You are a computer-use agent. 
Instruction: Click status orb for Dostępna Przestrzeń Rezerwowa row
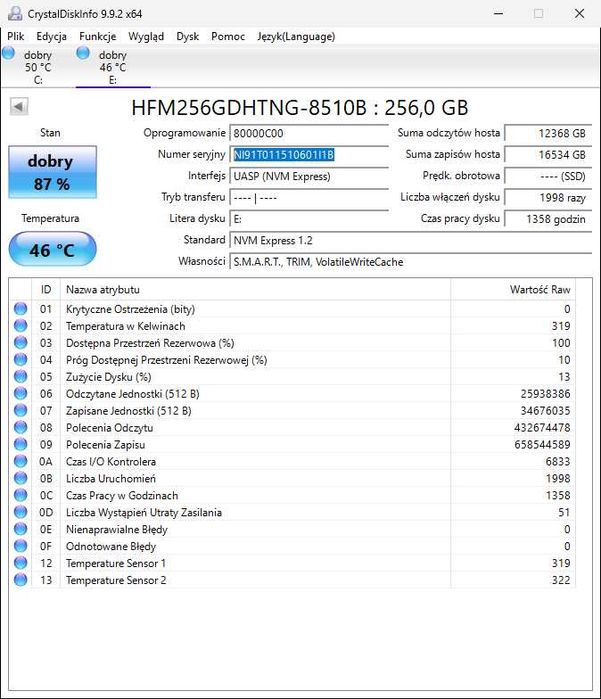[21, 343]
